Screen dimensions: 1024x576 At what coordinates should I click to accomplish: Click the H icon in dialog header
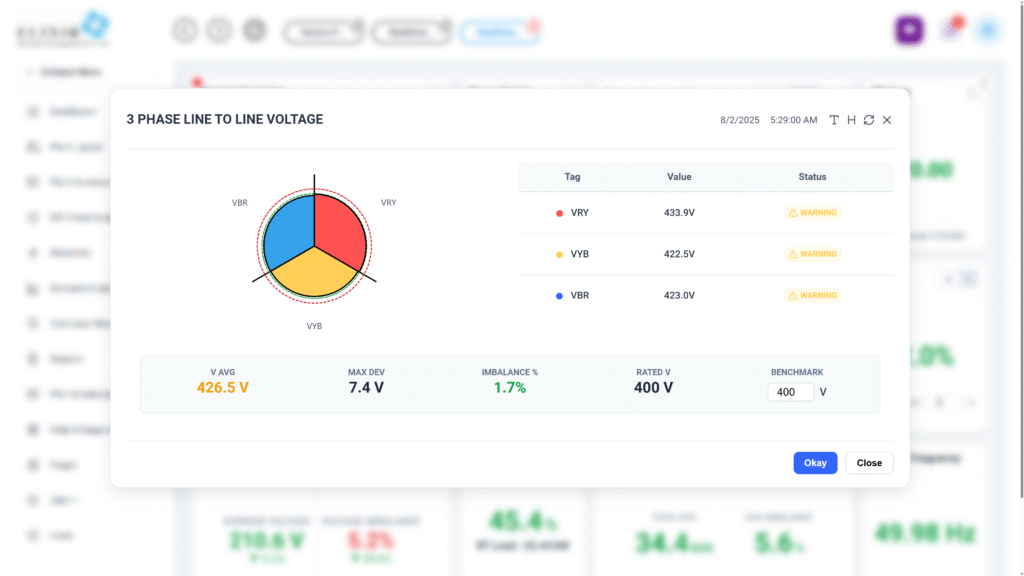click(x=851, y=120)
